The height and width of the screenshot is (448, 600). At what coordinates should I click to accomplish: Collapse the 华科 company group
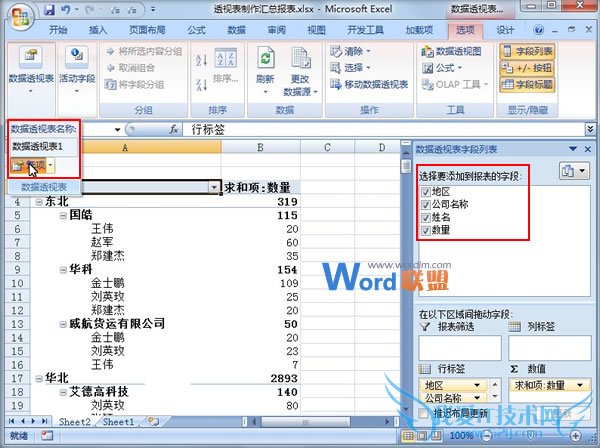click(63, 270)
